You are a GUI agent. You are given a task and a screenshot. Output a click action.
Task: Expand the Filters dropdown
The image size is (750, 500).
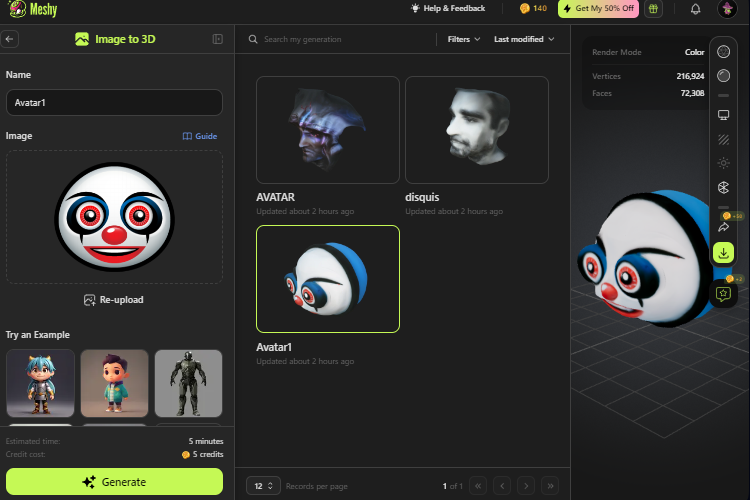click(x=463, y=39)
